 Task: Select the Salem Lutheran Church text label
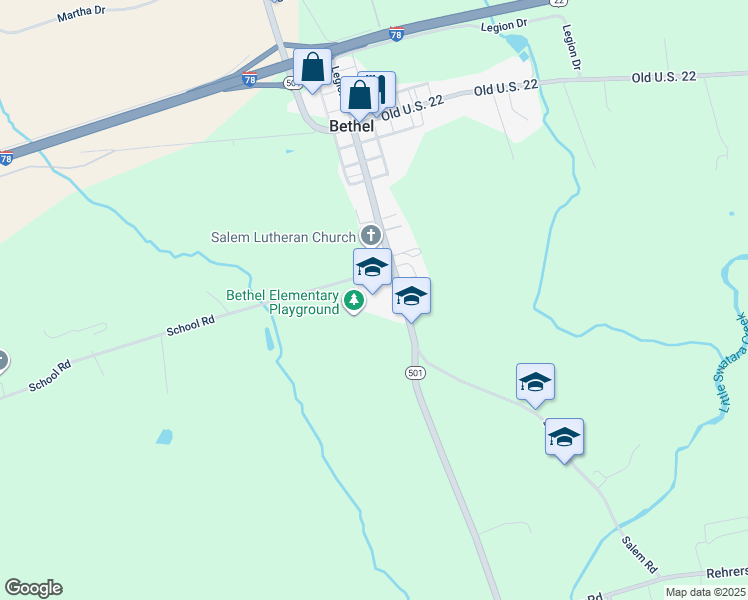[283, 237]
